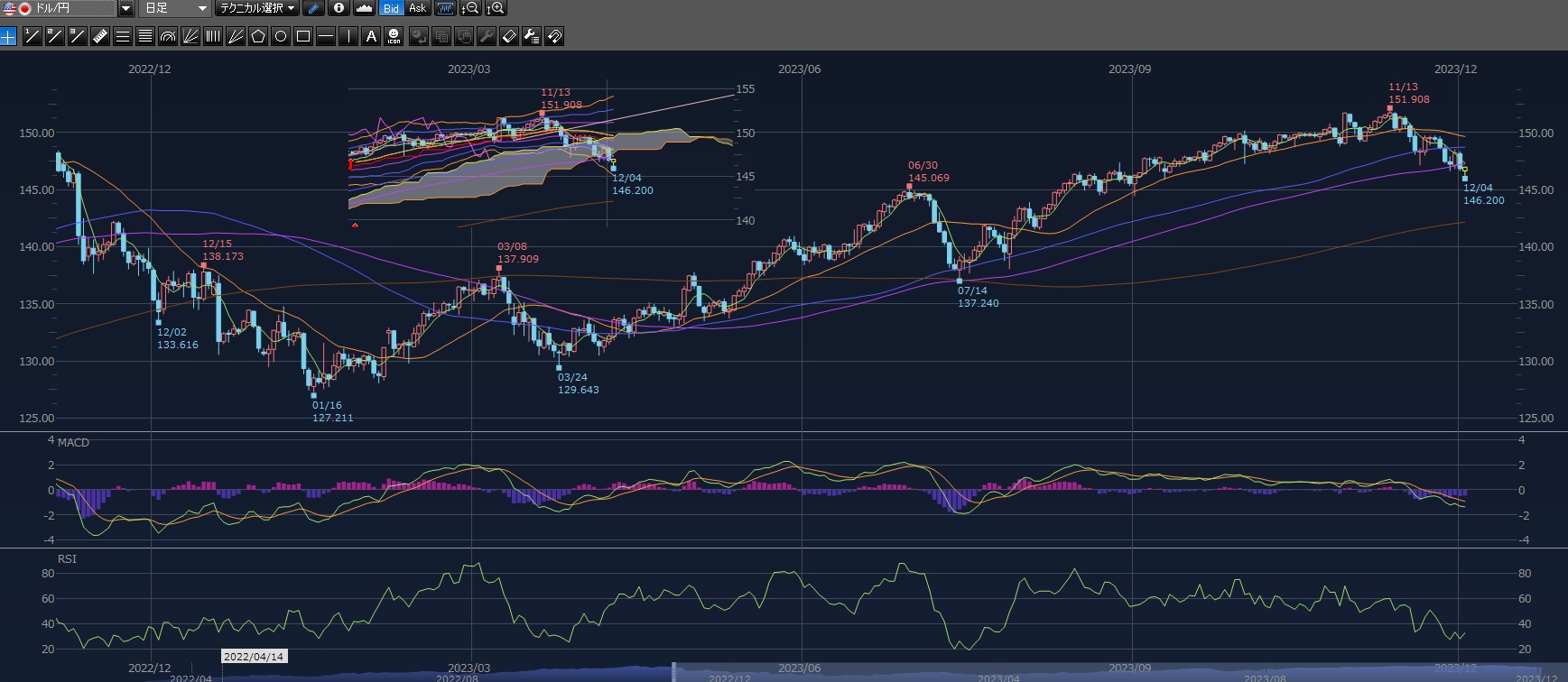1568x682 pixels.
Task: Open the ドル/円 currency pair dropdown
Action: click(x=125, y=8)
